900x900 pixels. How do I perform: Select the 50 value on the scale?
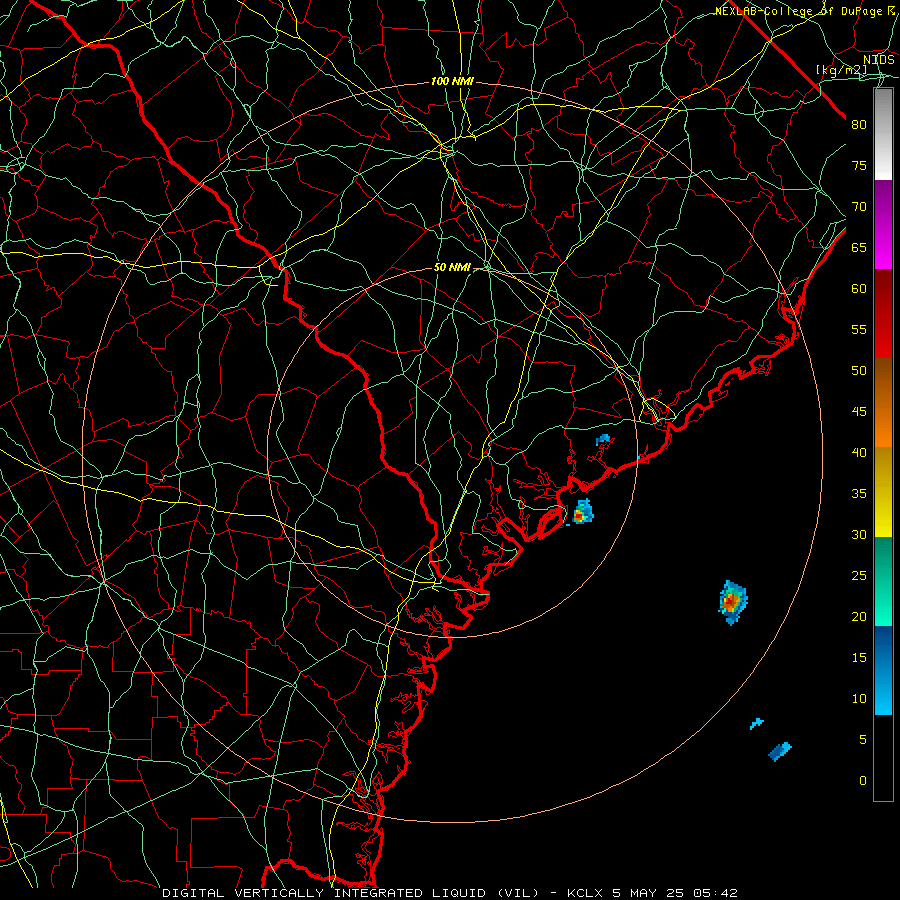pos(859,371)
